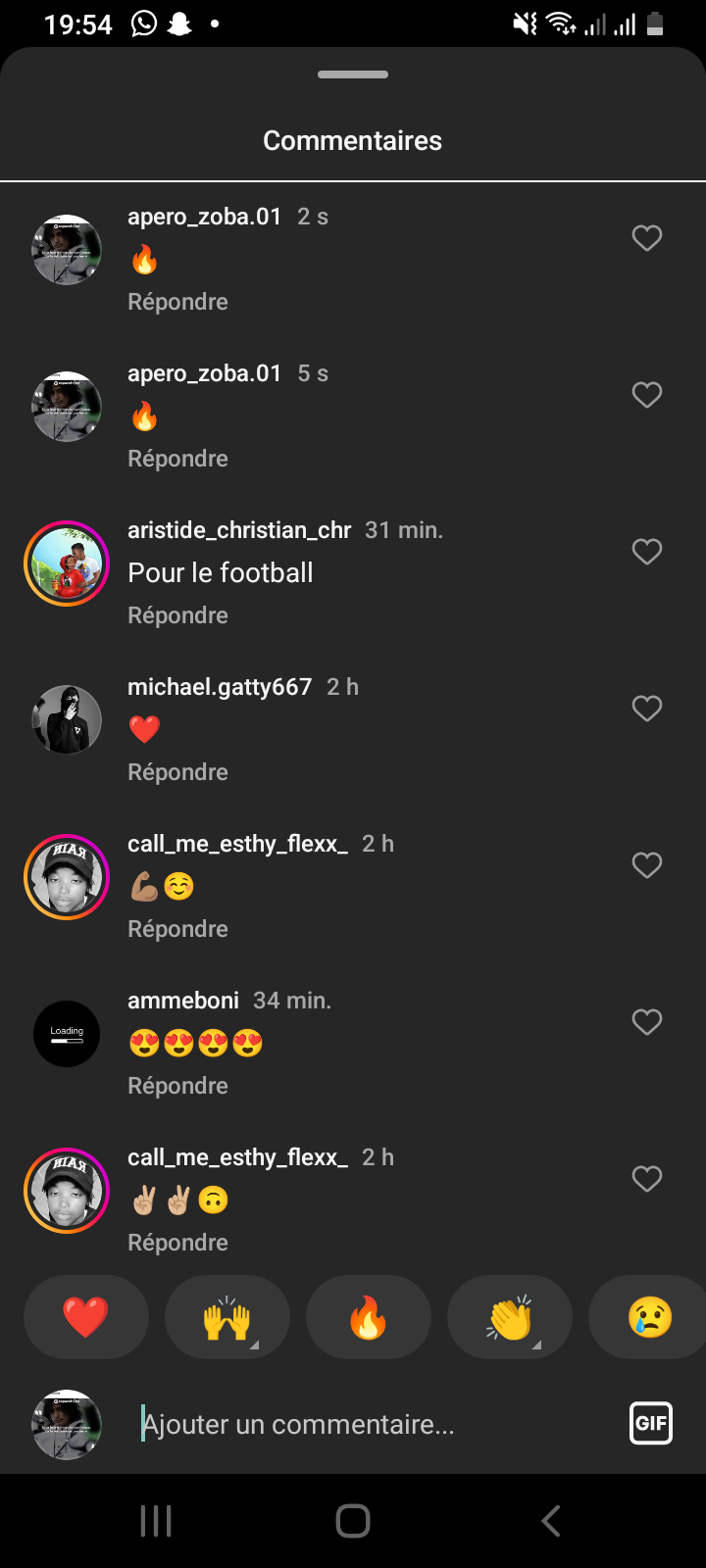Image resolution: width=706 pixels, height=1568 pixels.
Task: Reply to ammeboni's comment
Action: click(x=177, y=1086)
